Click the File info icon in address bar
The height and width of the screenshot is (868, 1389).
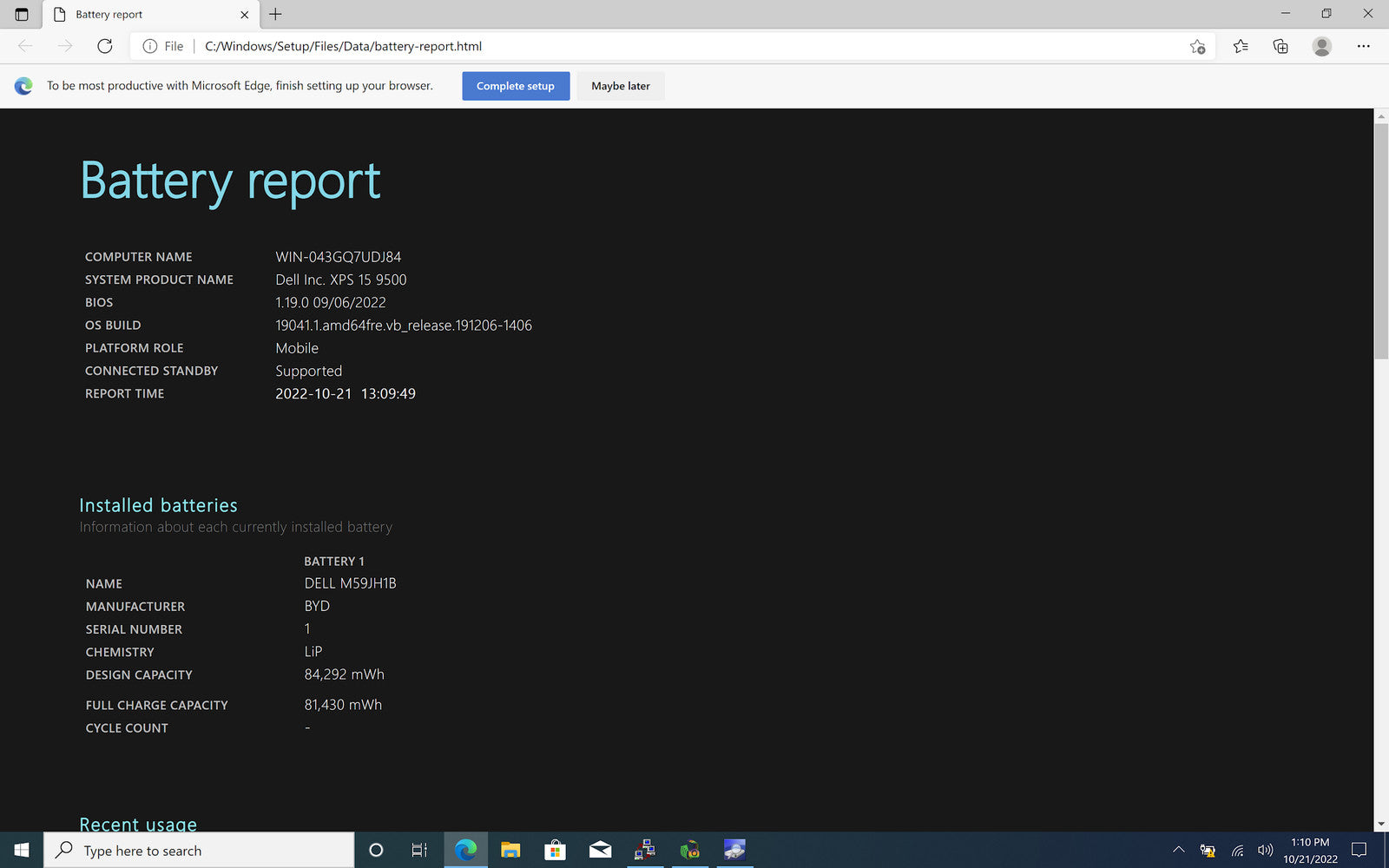(x=150, y=46)
